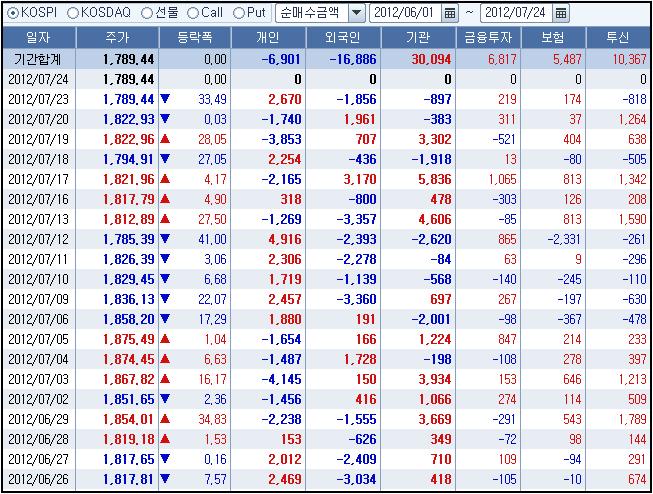Click the 투신 column header
653x494 pixels.
(618, 38)
